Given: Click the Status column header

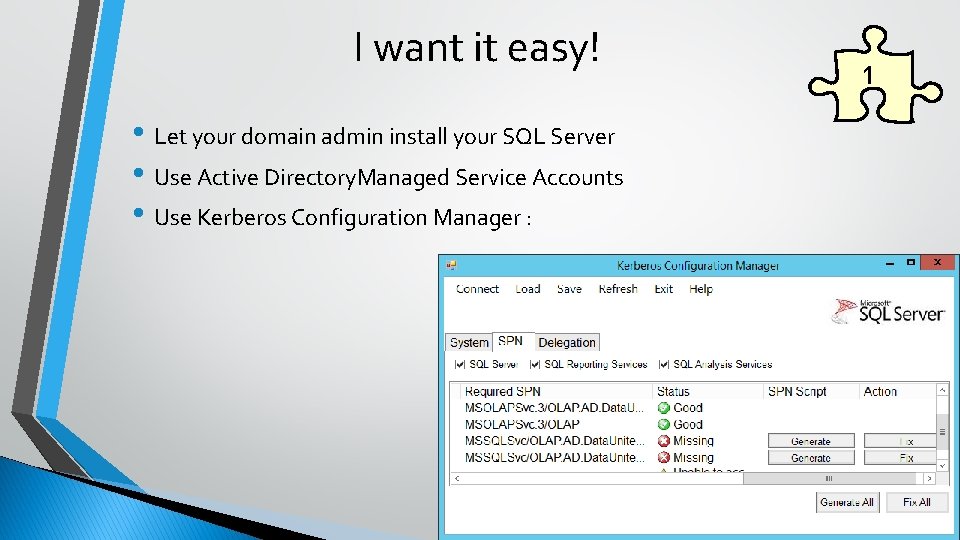Looking at the screenshot, I should pos(708,391).
